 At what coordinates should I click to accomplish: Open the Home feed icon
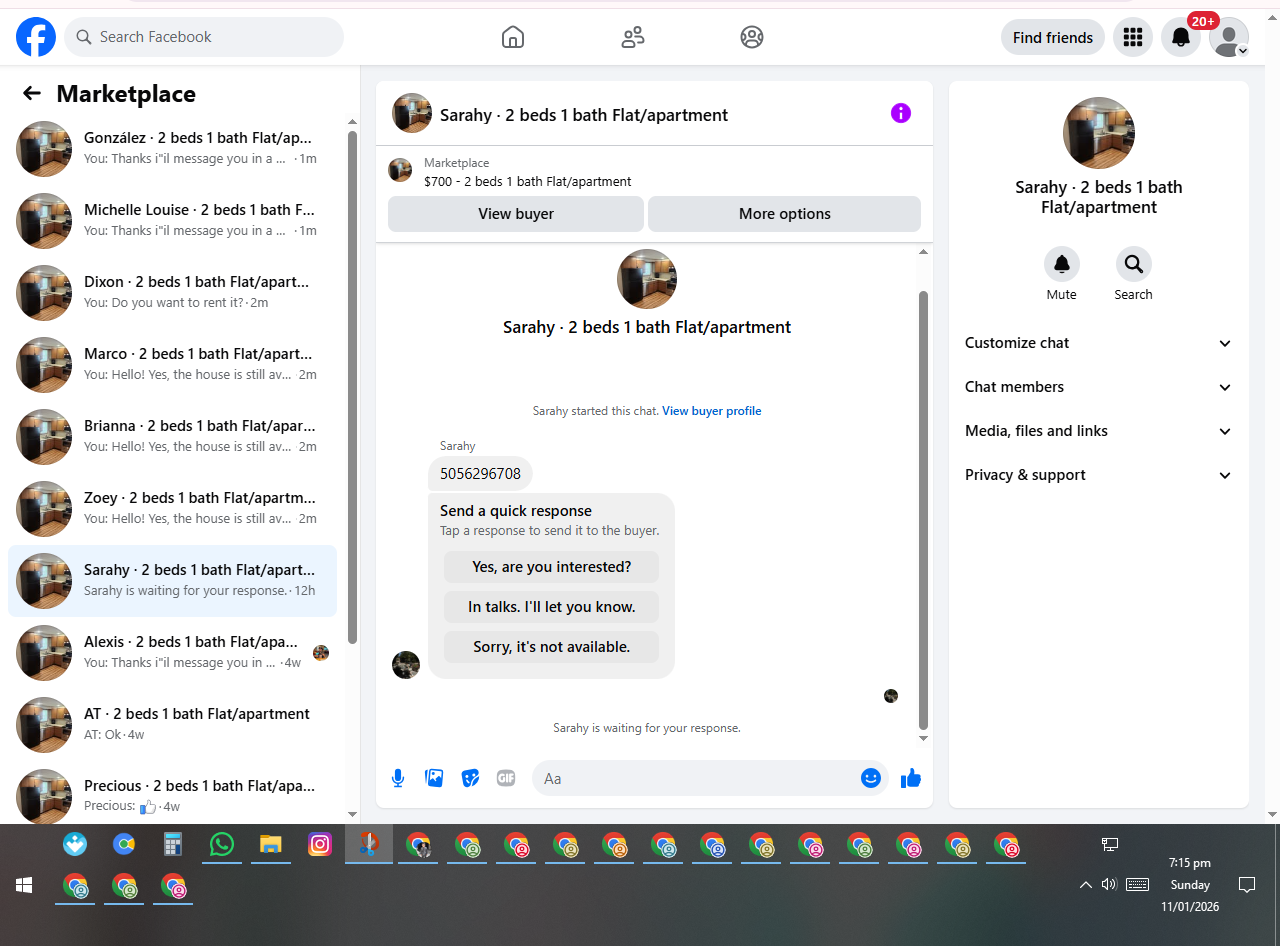tap(513, 37)
